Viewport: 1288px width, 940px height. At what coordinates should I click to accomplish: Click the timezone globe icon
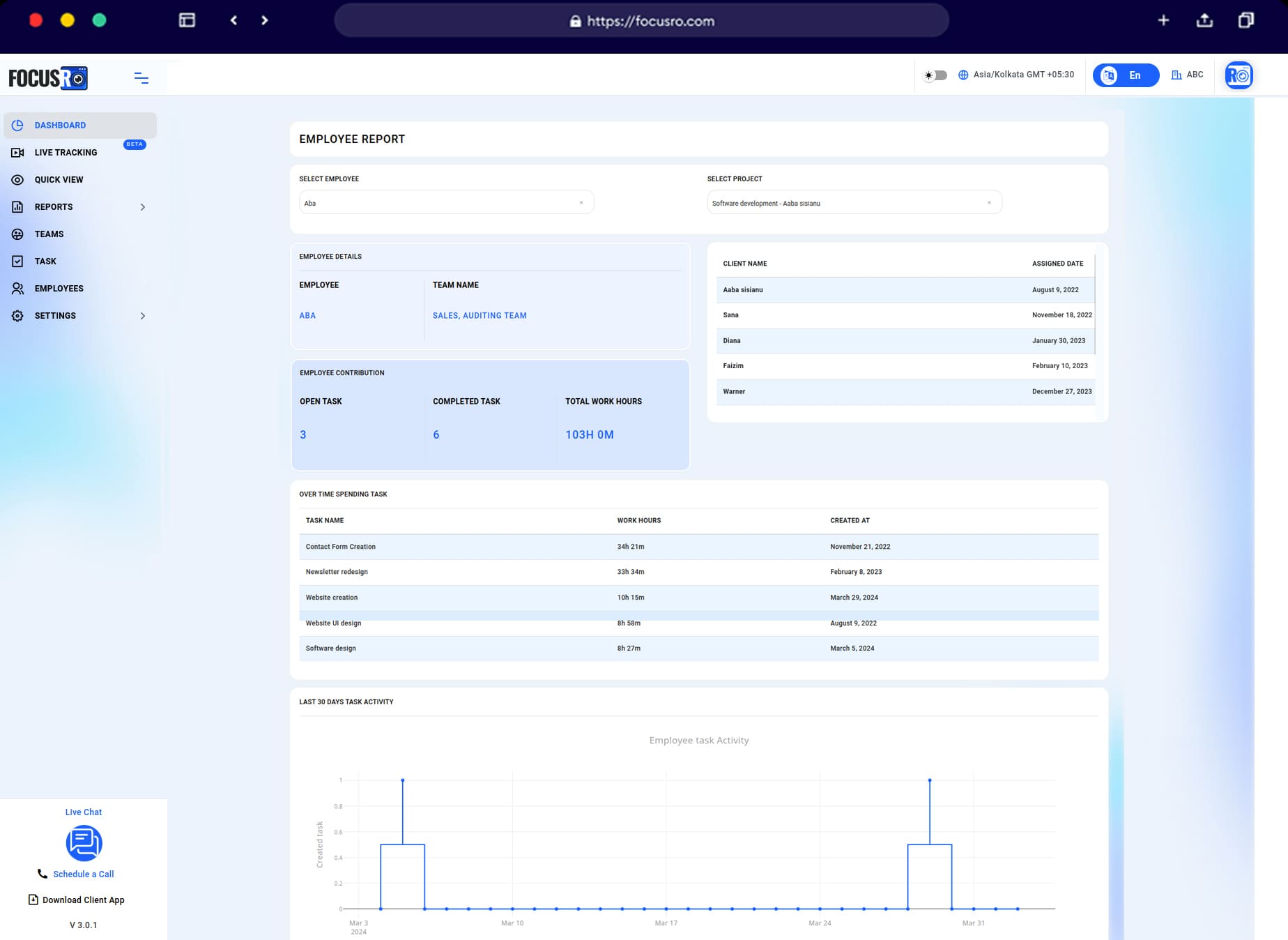(x=963, y=74)
